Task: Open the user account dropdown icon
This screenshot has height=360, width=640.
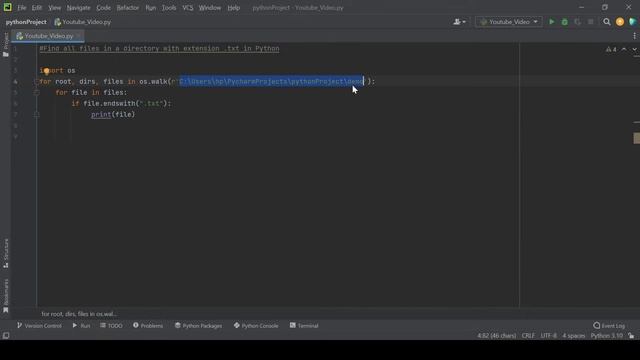Action: click(459, 22)
